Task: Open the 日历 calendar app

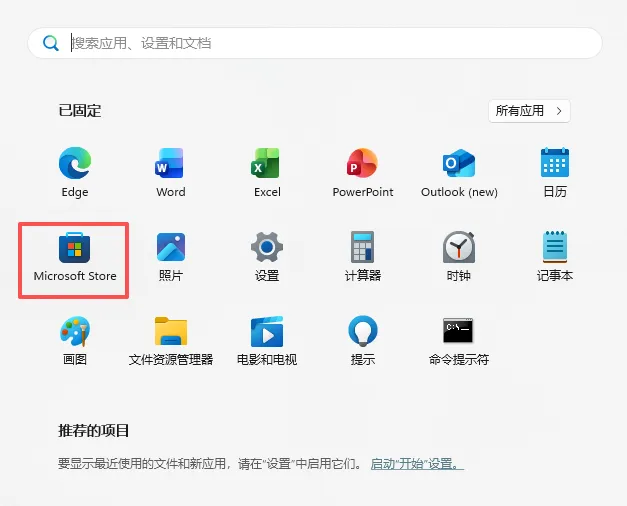Action: point(555,172)
